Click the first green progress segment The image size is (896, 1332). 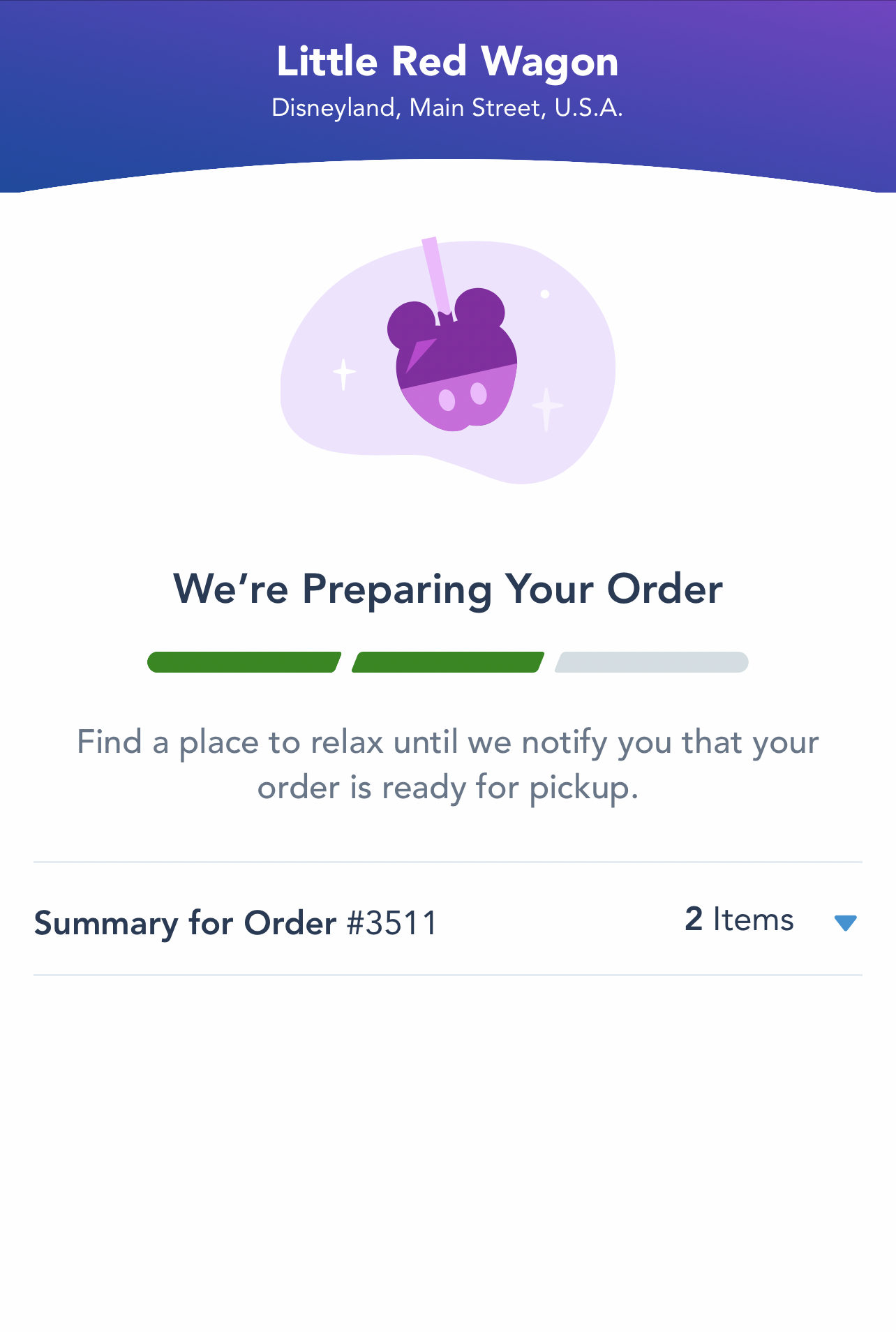click(x=244, y=662)
